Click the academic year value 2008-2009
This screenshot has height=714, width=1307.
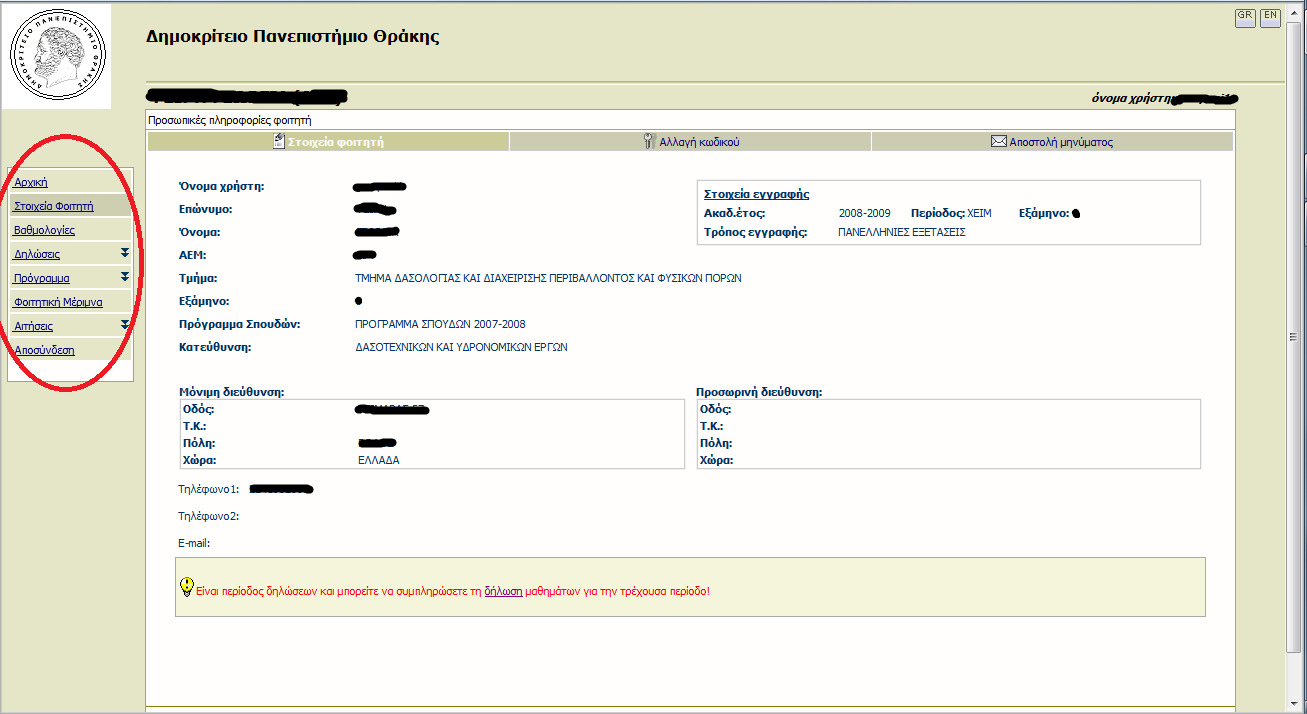(x=862, y=213)
